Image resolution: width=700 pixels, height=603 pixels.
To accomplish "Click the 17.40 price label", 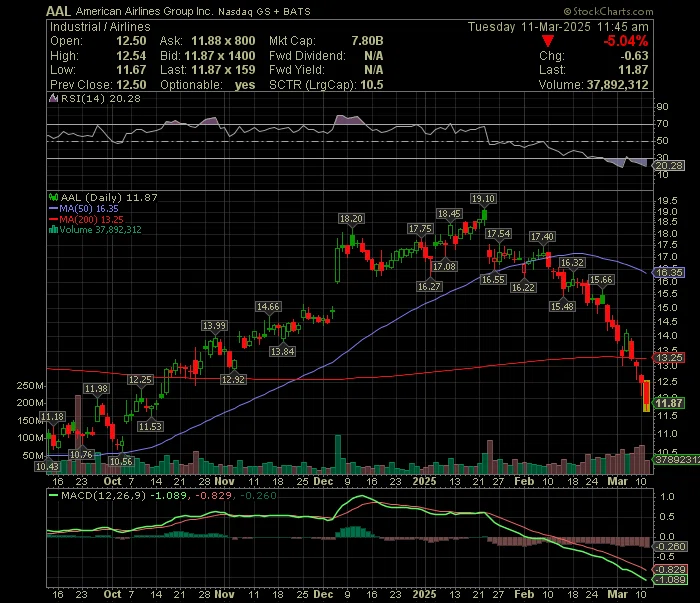I will [x=542, y=237].
